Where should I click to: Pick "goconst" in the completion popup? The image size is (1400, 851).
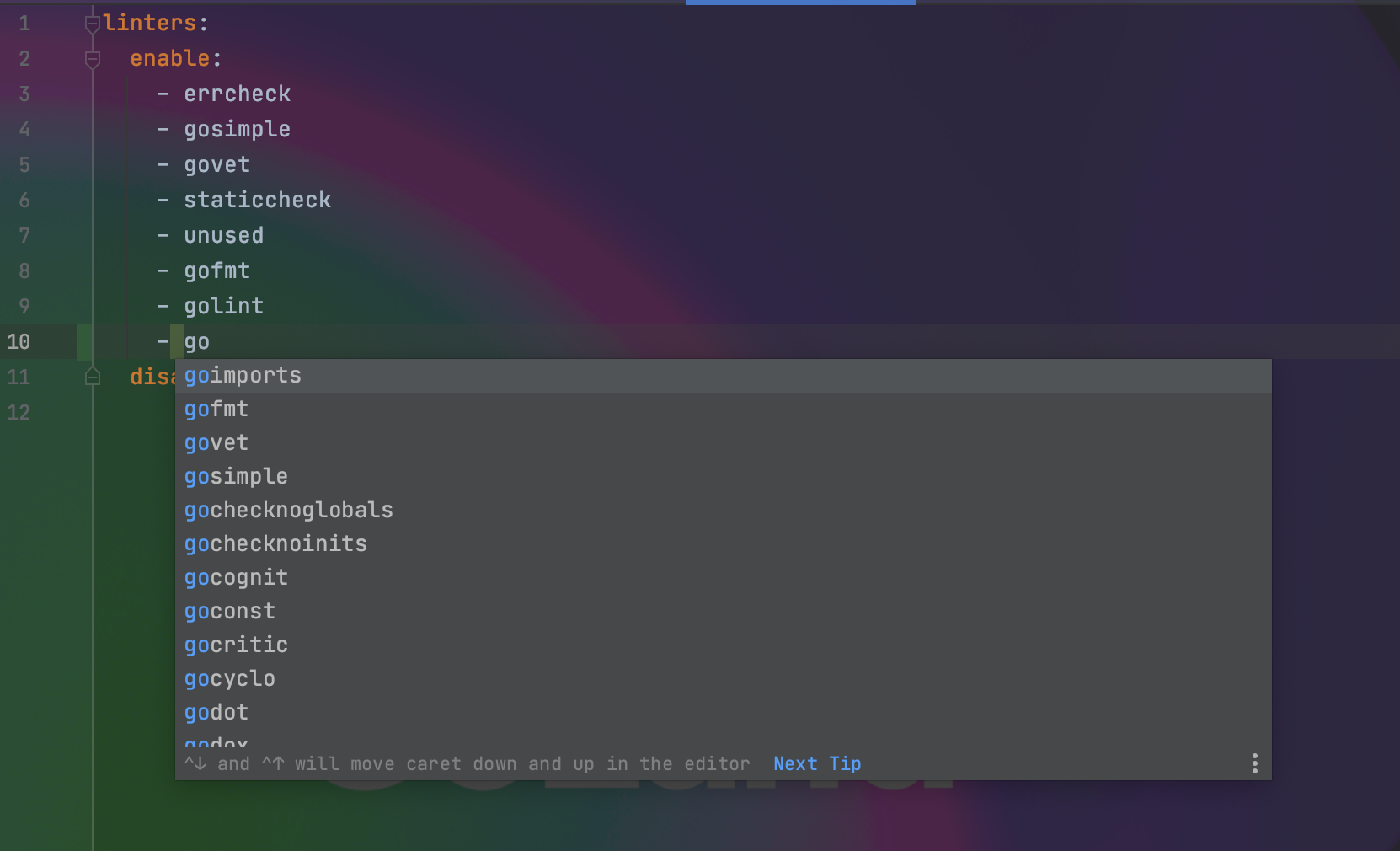point(229,611)
